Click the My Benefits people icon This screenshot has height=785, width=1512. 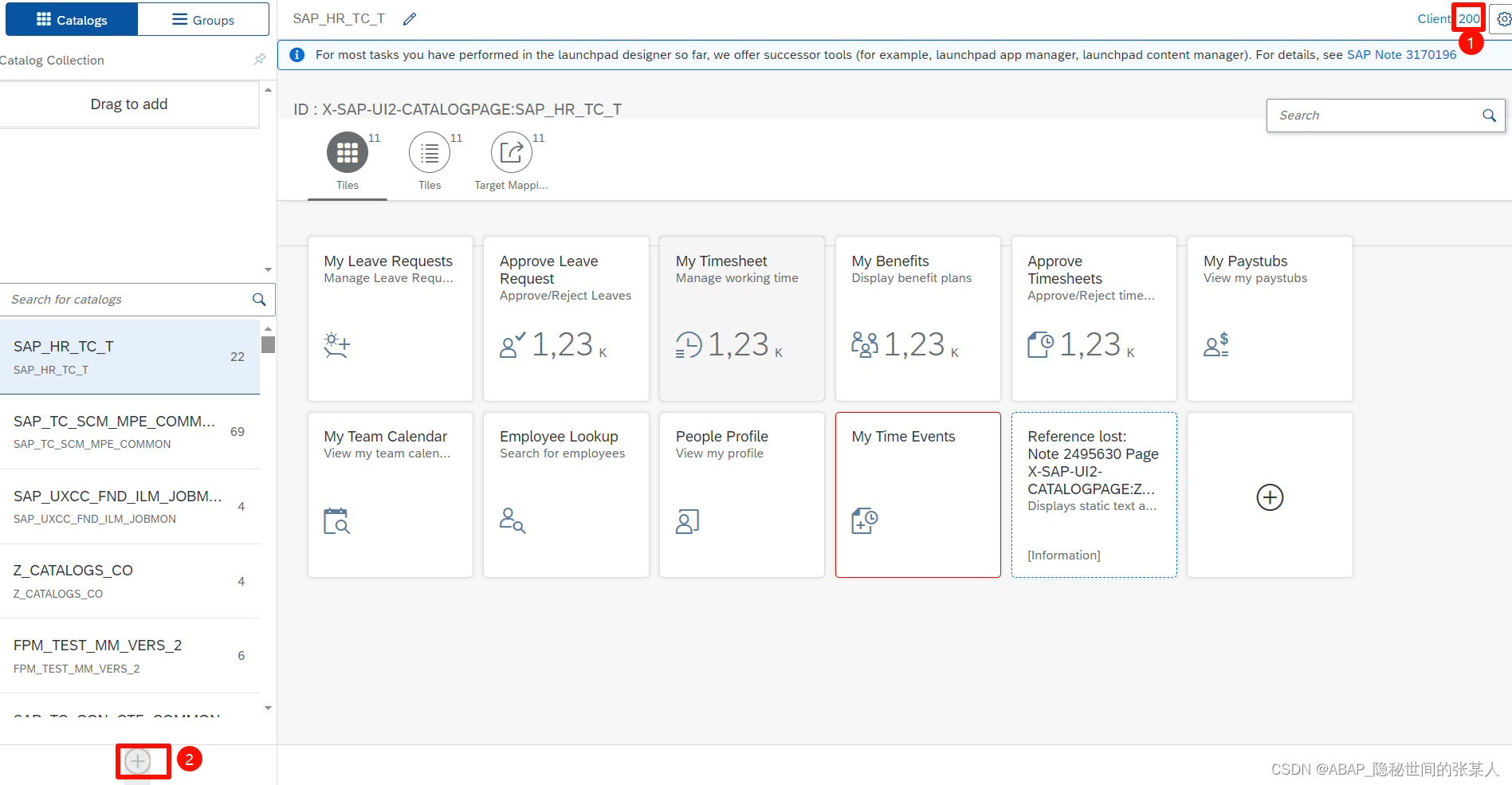[865, 345]
